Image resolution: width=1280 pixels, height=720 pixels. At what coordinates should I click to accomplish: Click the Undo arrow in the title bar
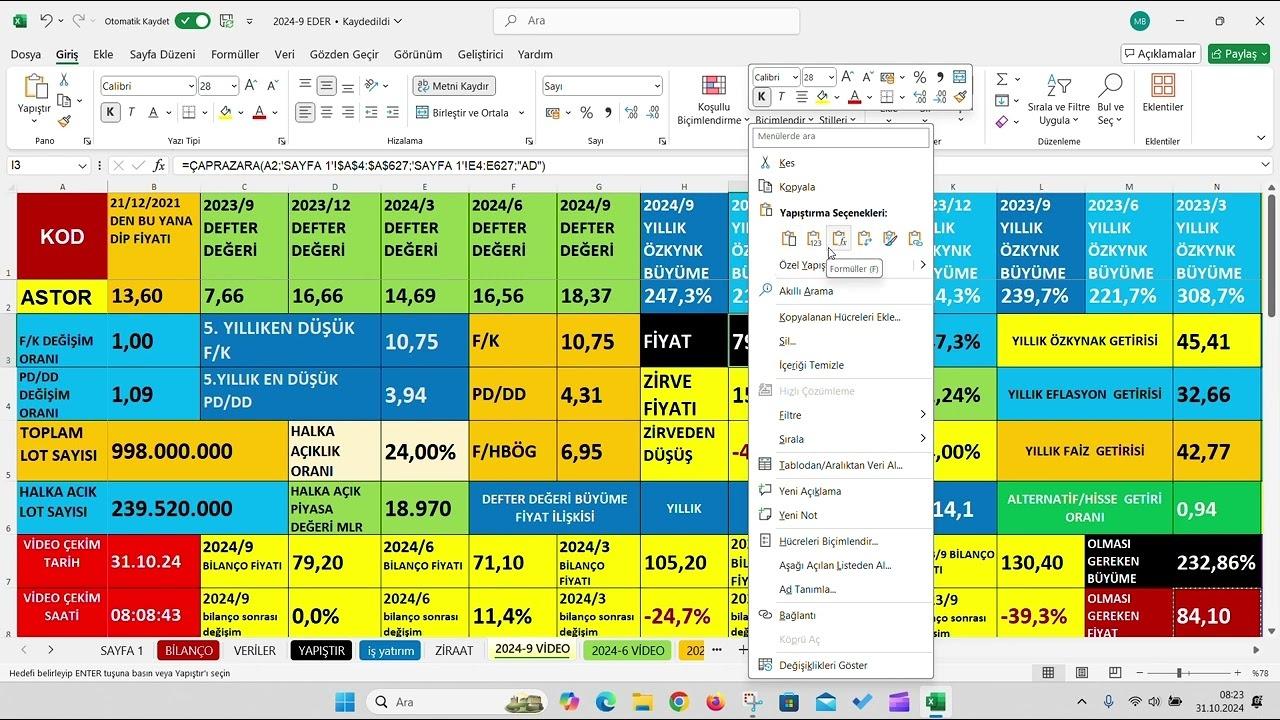point(46,20)
